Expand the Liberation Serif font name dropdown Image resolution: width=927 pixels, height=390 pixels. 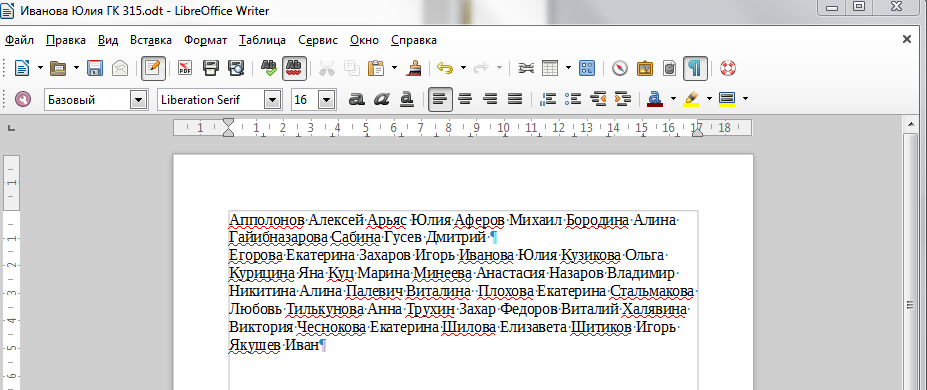click(273, 100)
